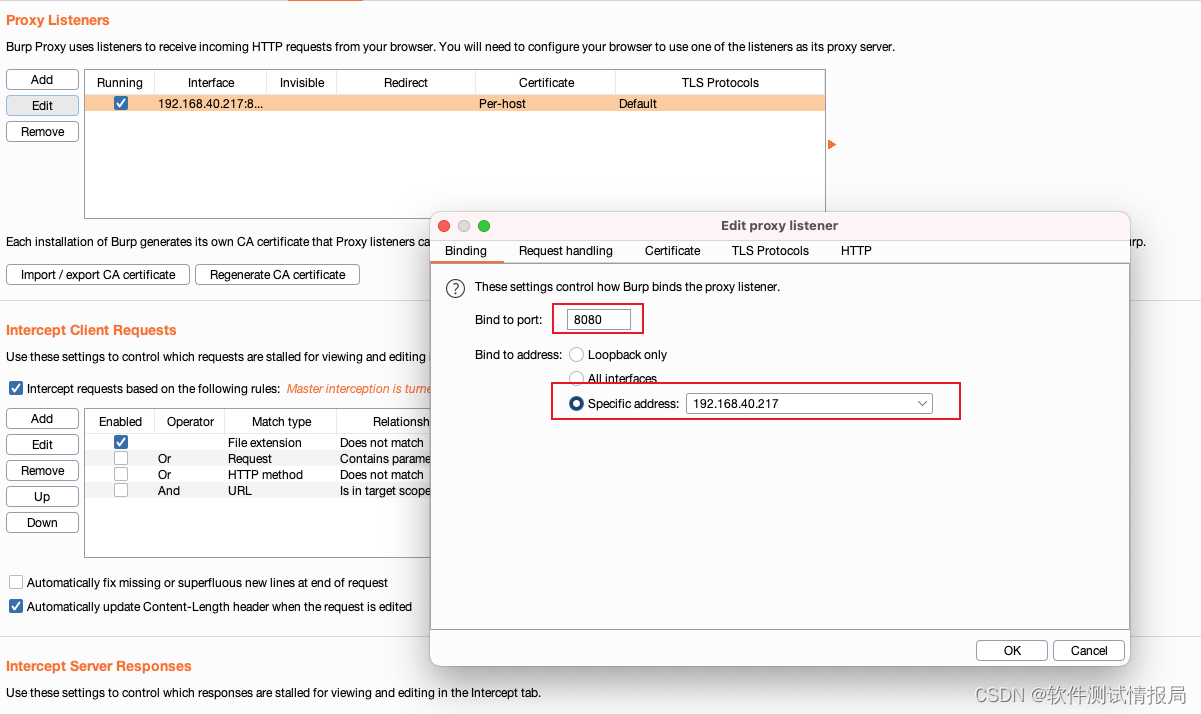The width and height of the screenshot is (1201, 714).
Task: Select Specific address radio button
Action: pos(577,404)
